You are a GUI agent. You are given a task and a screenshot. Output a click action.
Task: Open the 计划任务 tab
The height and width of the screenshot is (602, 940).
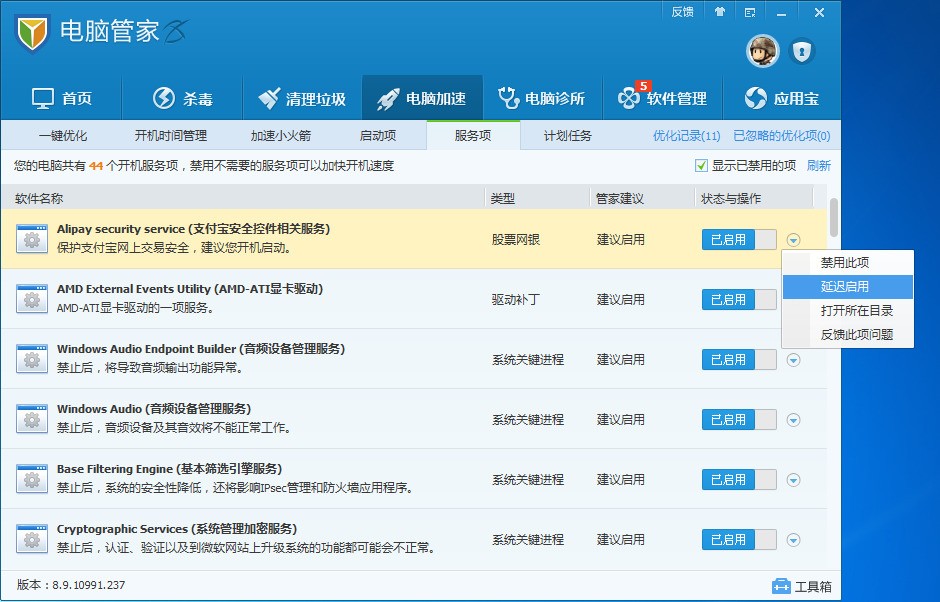tap(567, 136)
